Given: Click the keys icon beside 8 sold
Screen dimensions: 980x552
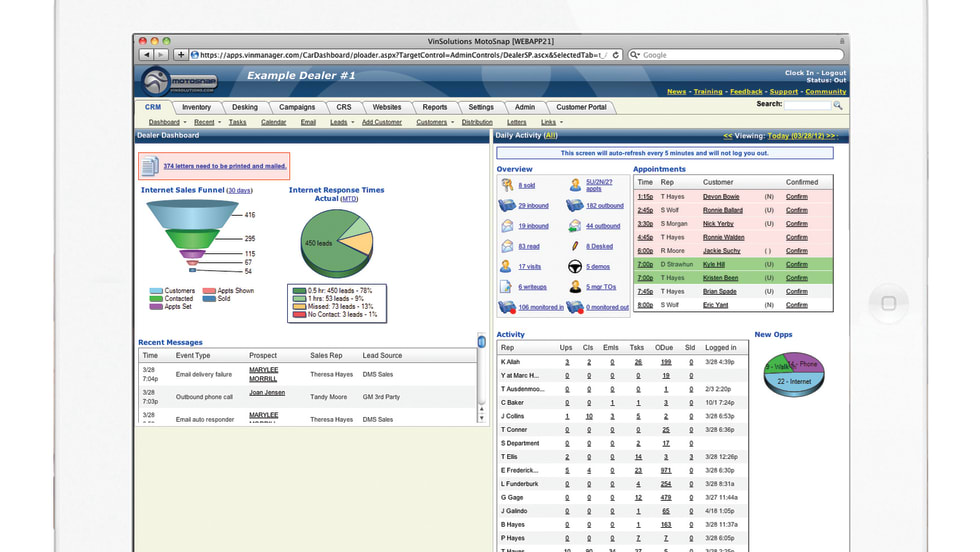Looking at the screenshot, I should click(x=506, y=185).
